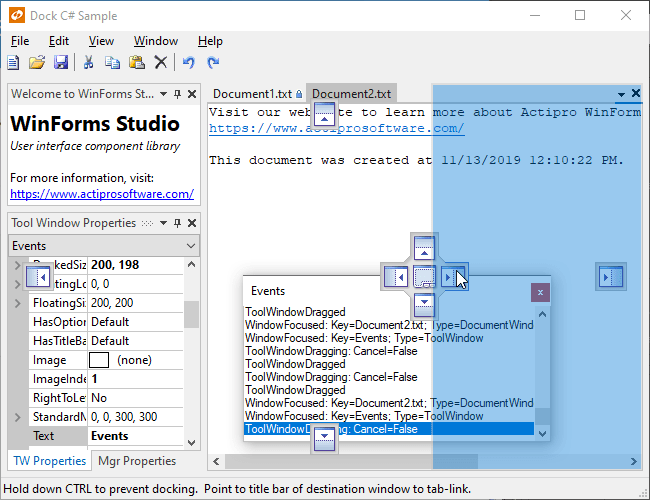The height and width of the screenshot is (500, 650).
Task: Open the Window menu
Action: [x=155, y=41]
